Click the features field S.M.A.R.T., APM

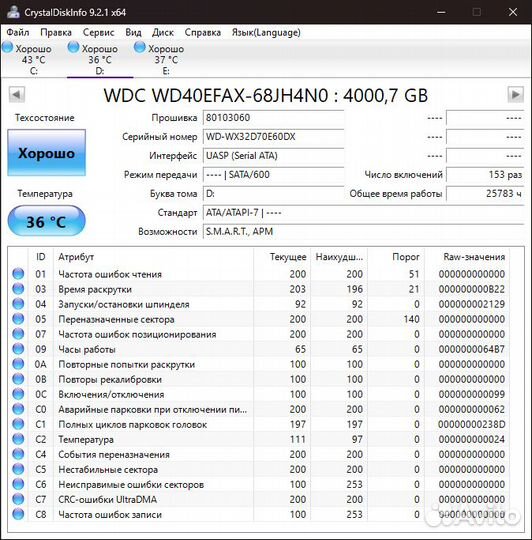click(364, 232)
